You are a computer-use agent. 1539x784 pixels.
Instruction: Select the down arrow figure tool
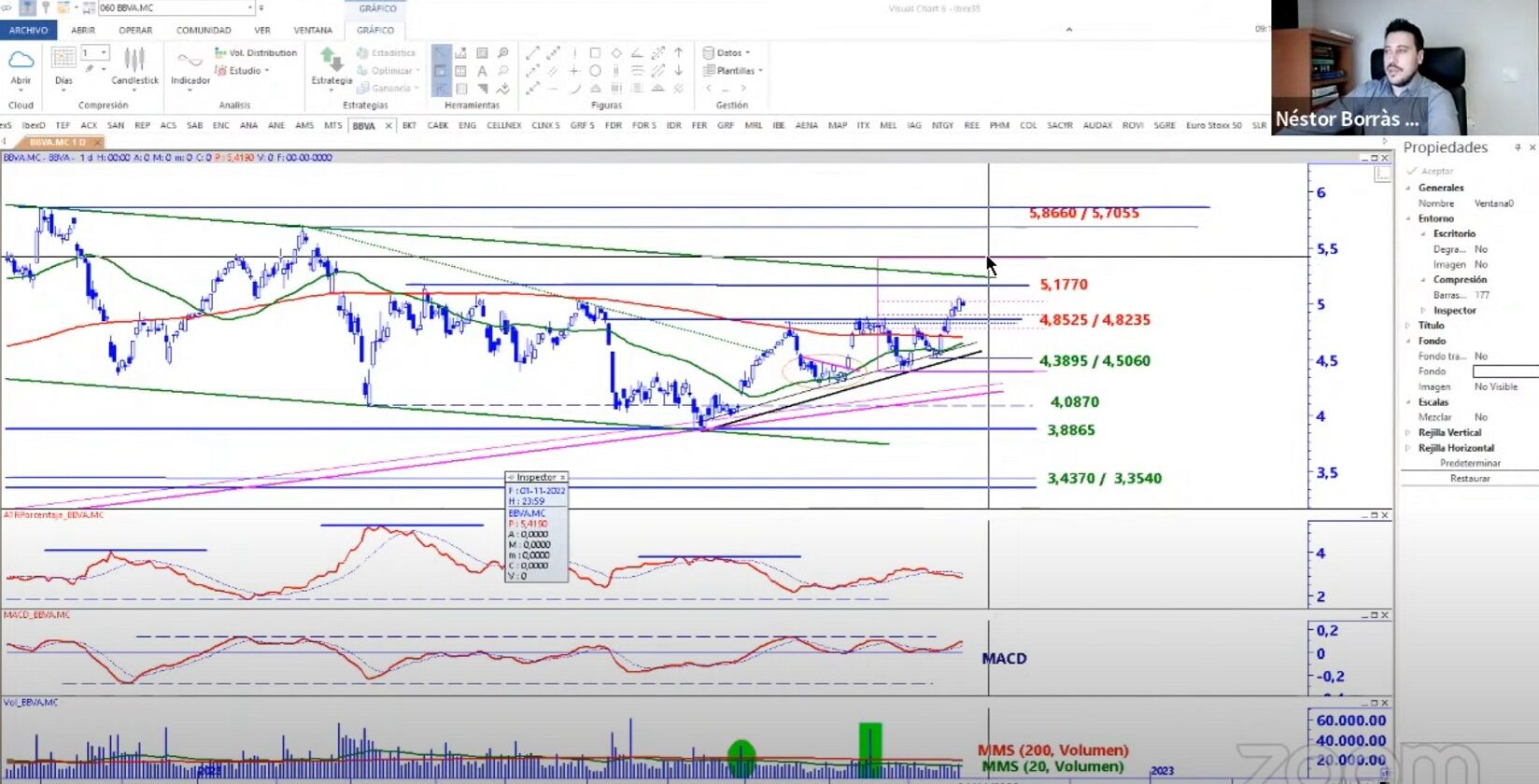(x=679, y=71)
